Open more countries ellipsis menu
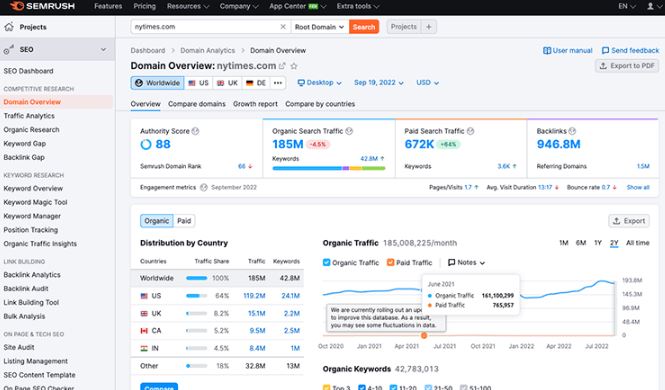 tap(278, 83)
